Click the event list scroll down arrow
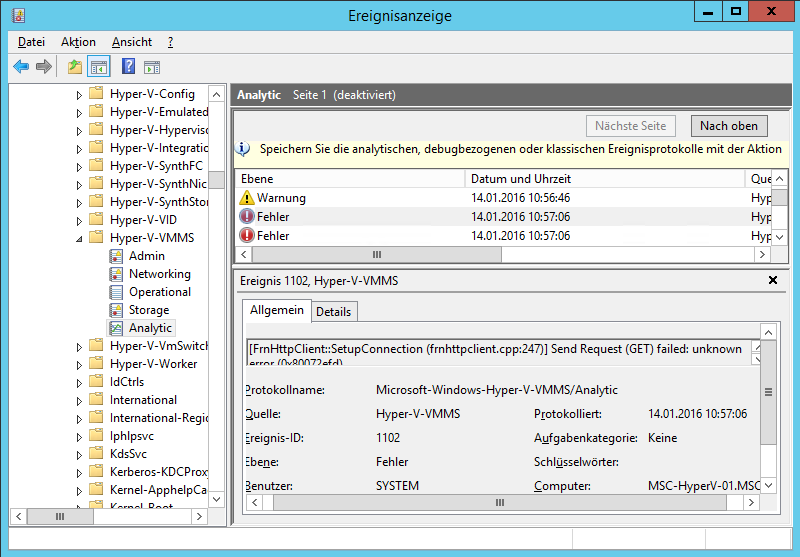The image size is (800, 557). 780,237
